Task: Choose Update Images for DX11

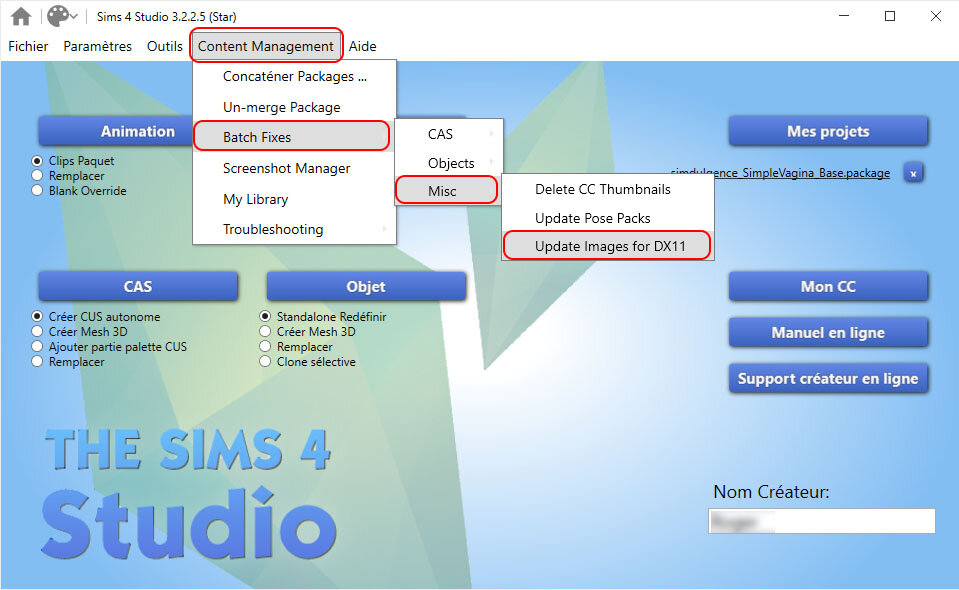Action: point(607,246)
